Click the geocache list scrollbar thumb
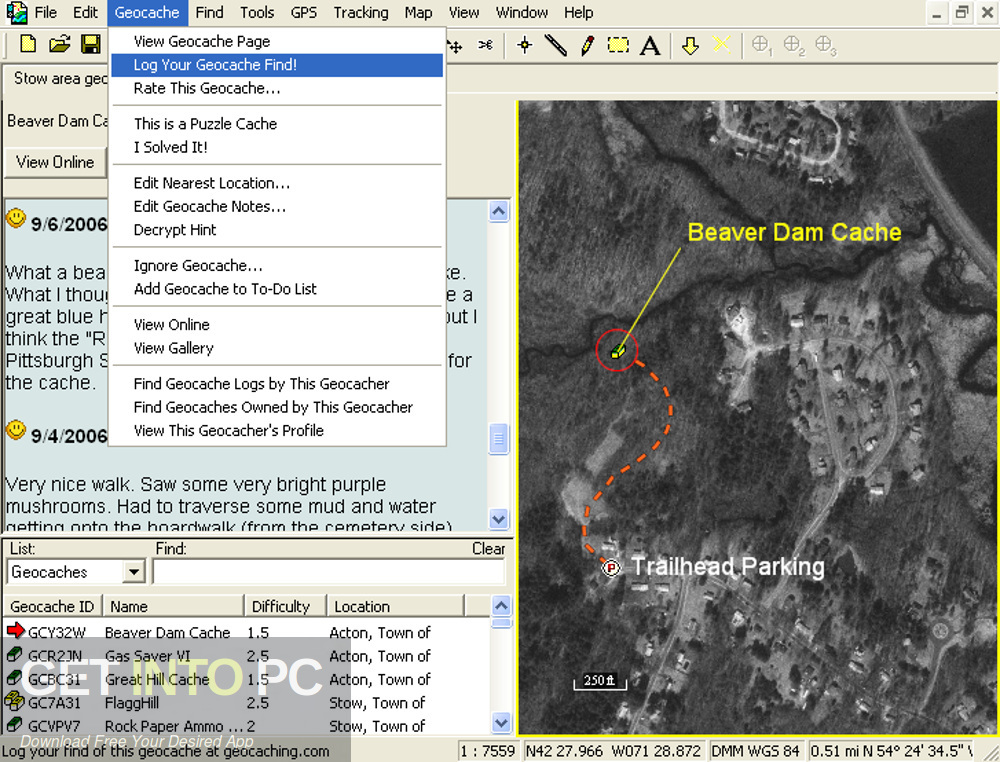The height and width of the screenshot is (762, 1000). 501,623
